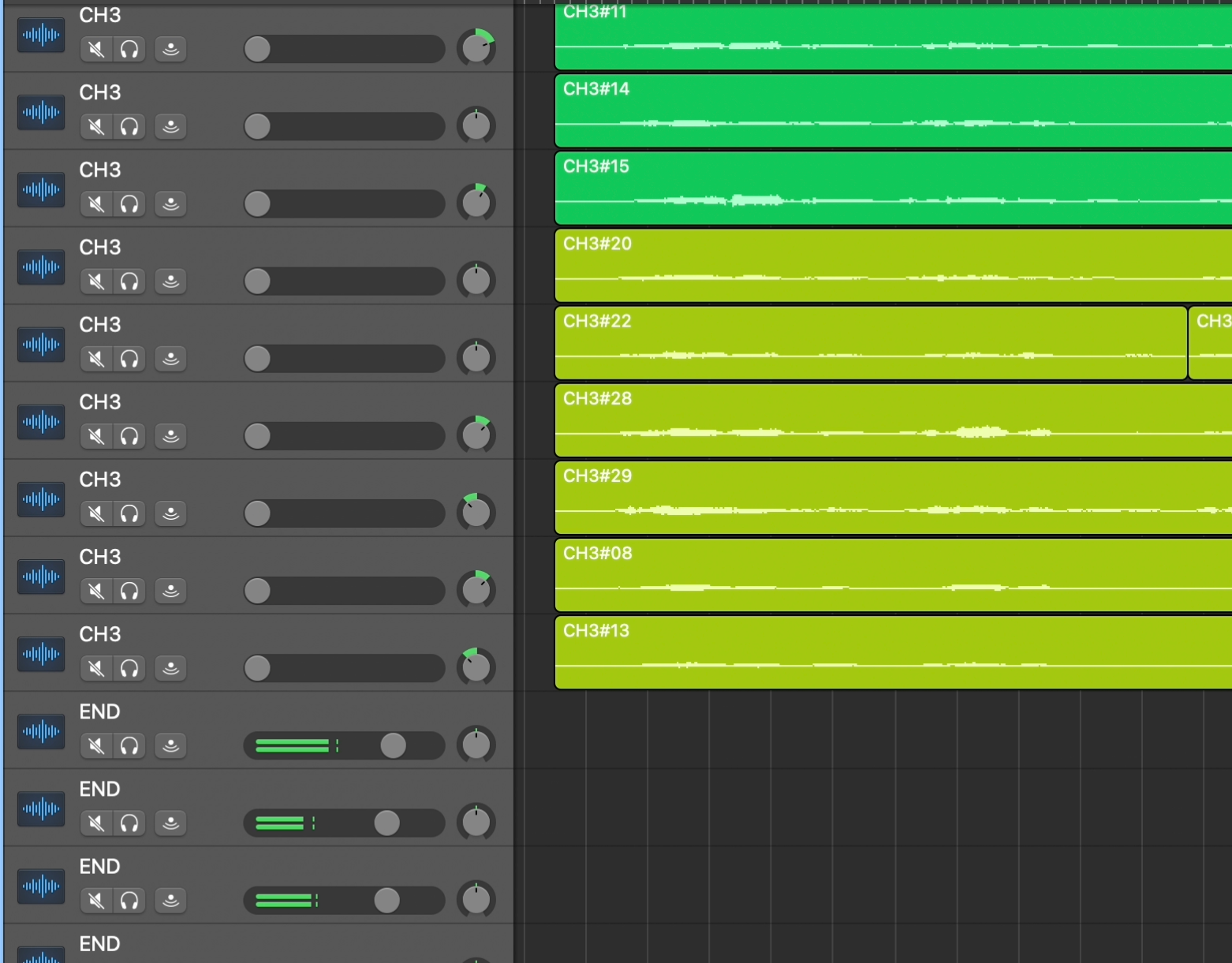Select the track icon beside region CH3#13
The width and height of the screenshot is (1232, 963).
point(41,654)
